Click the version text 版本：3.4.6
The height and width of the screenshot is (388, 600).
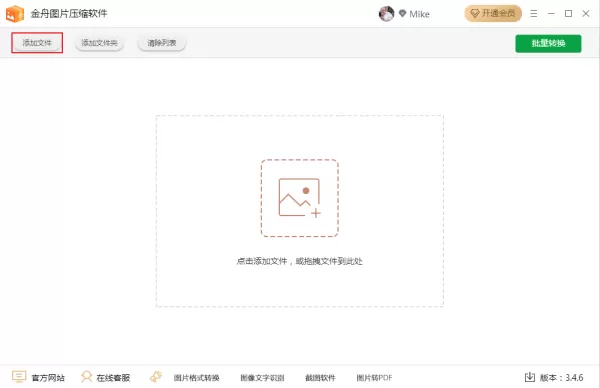tap(561, 378)
